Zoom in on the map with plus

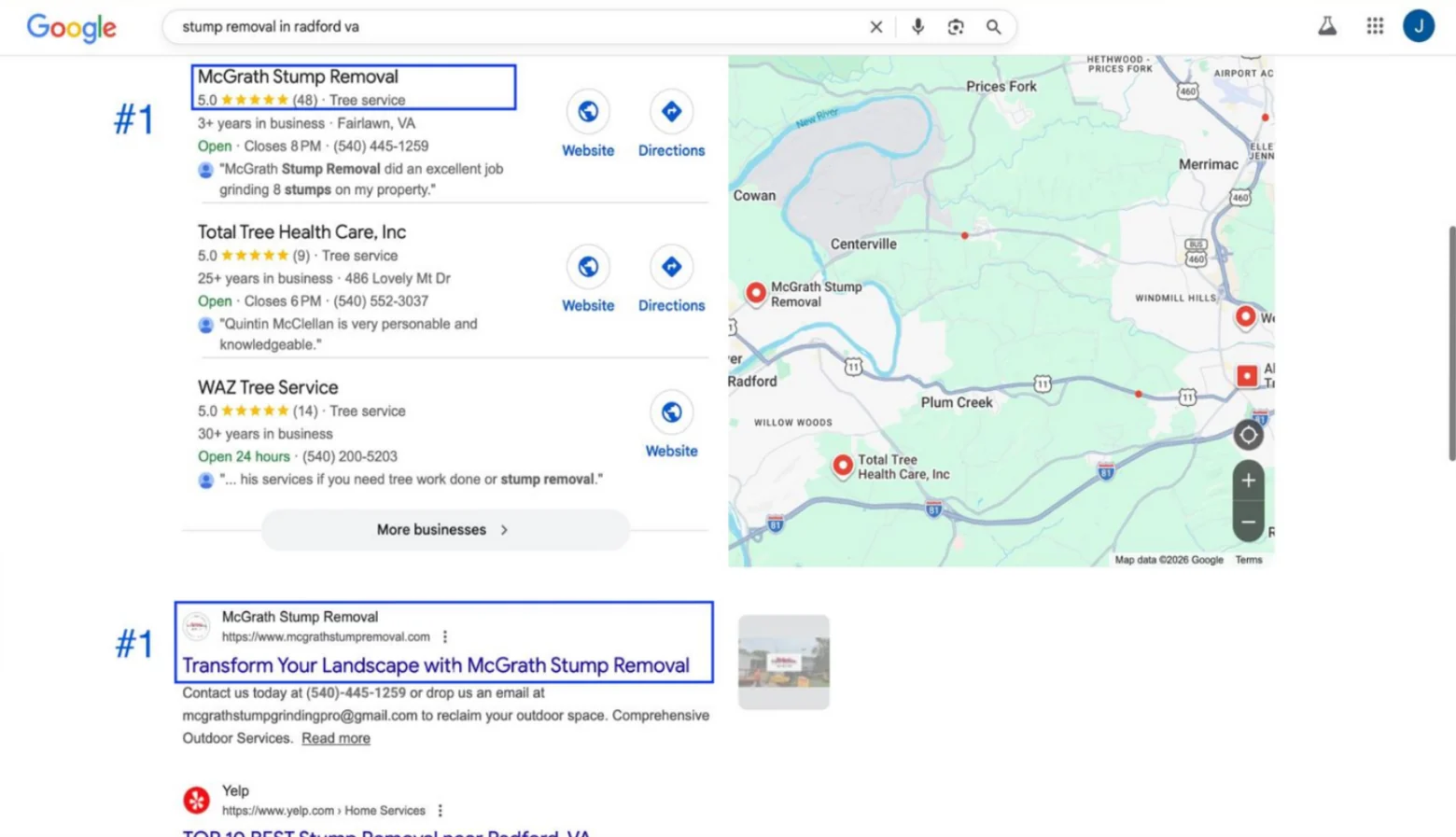tap(1249, 481)
